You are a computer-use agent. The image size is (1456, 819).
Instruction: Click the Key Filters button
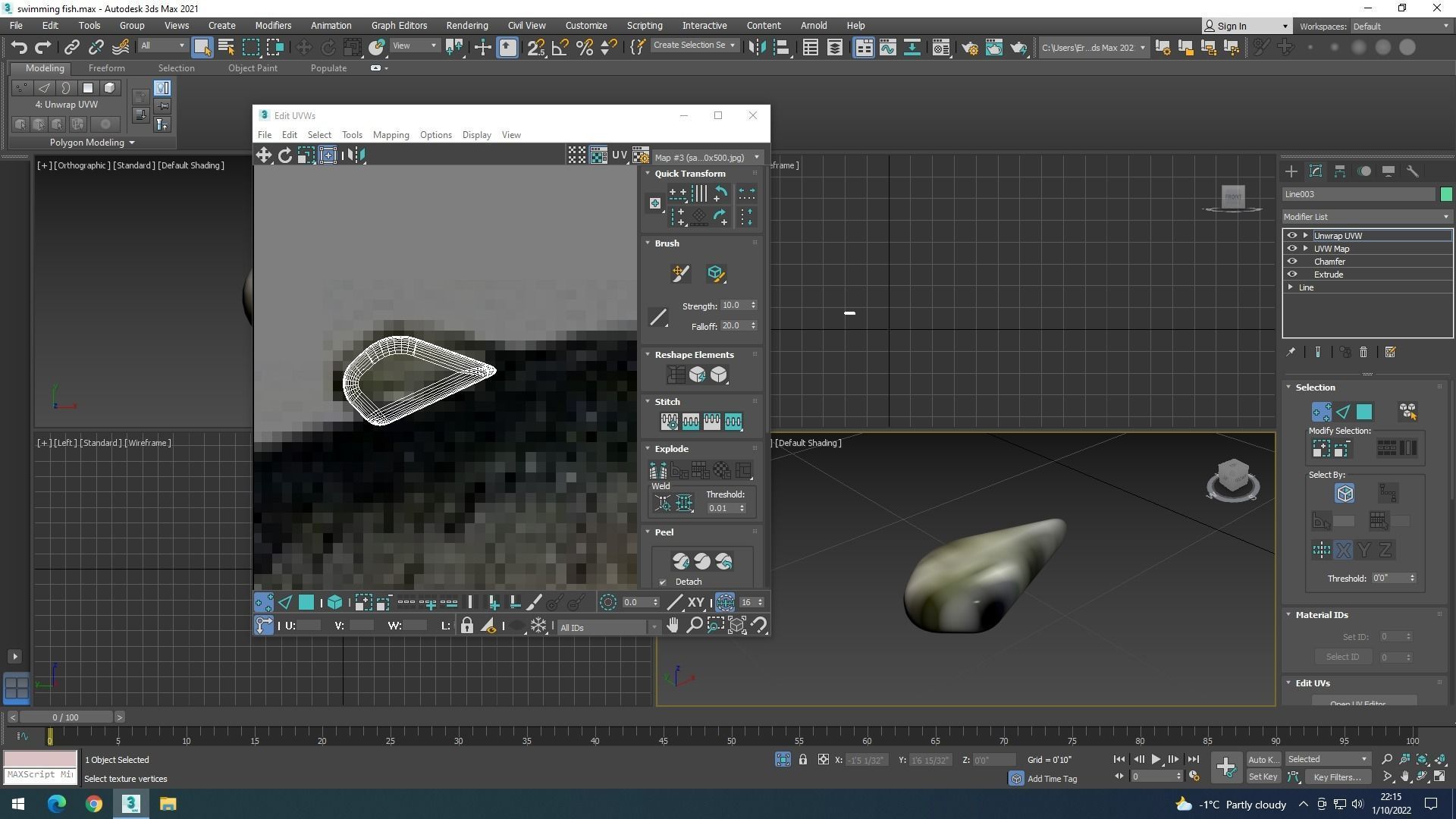coord(1337,777)
